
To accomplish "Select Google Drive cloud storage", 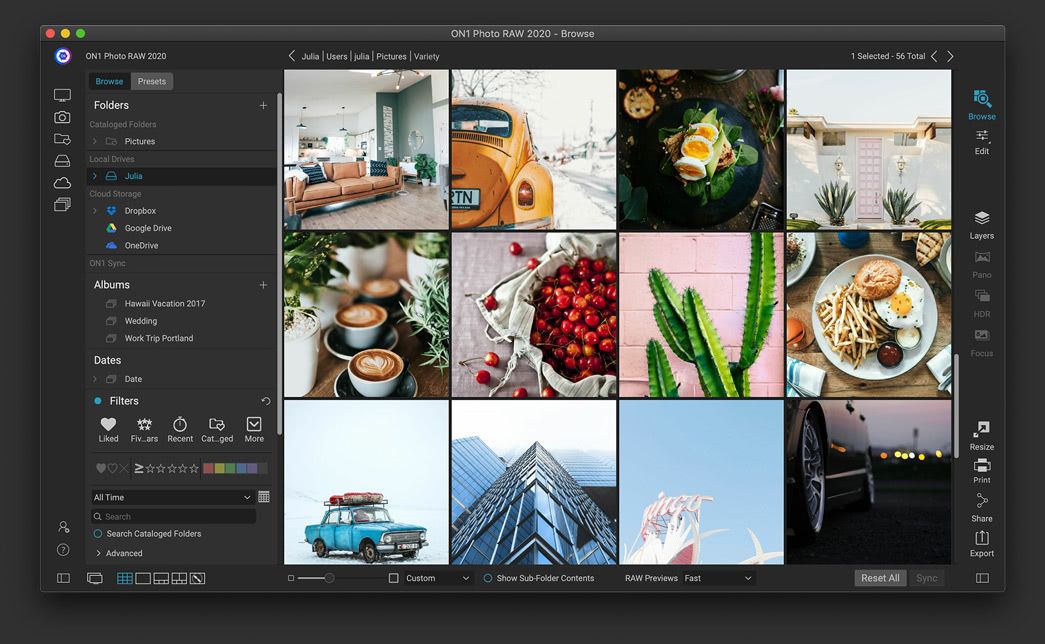I will point(148,228).
